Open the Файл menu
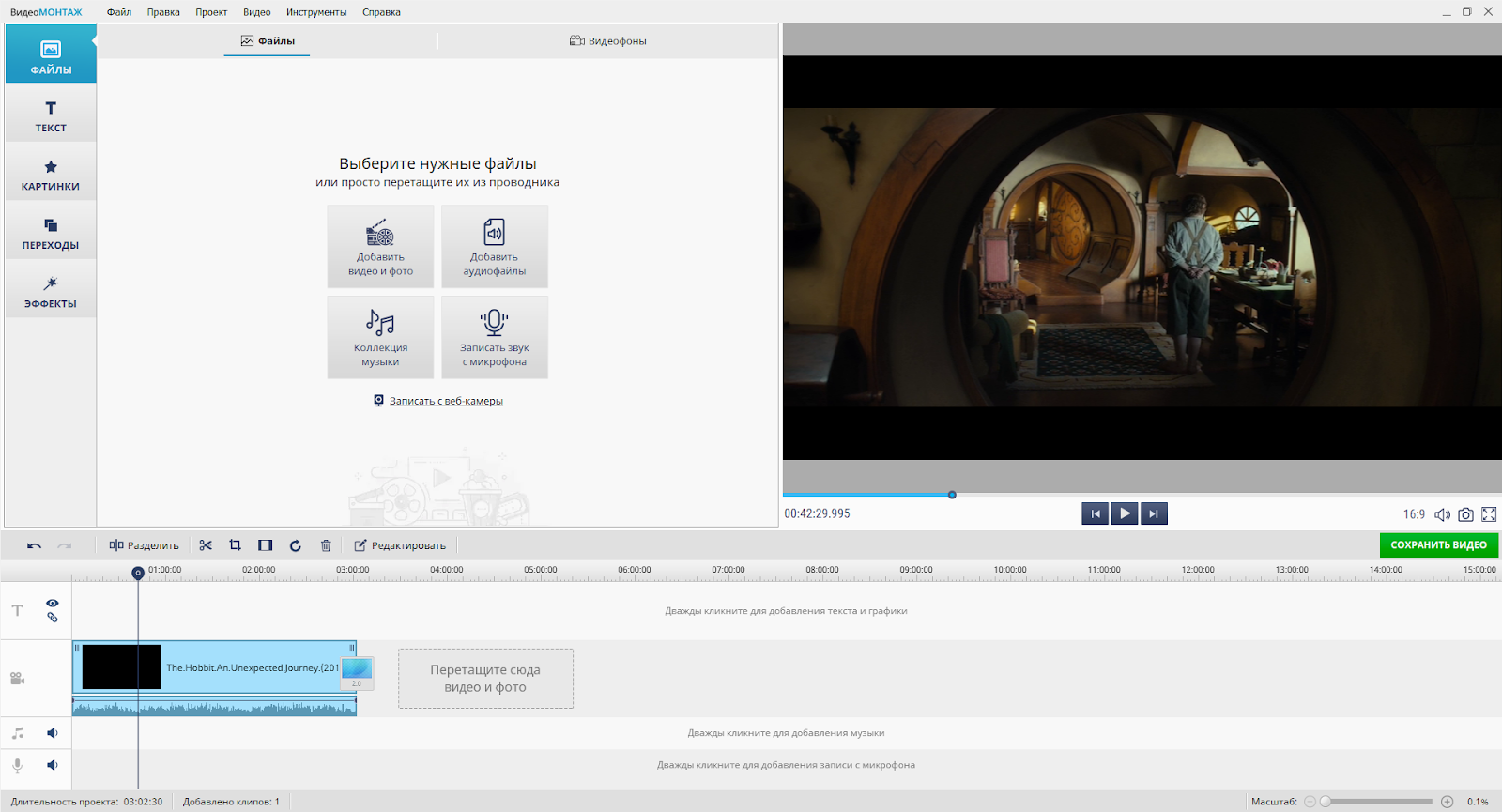Screen dimensions: 1502x812 (x=119, y=12)
